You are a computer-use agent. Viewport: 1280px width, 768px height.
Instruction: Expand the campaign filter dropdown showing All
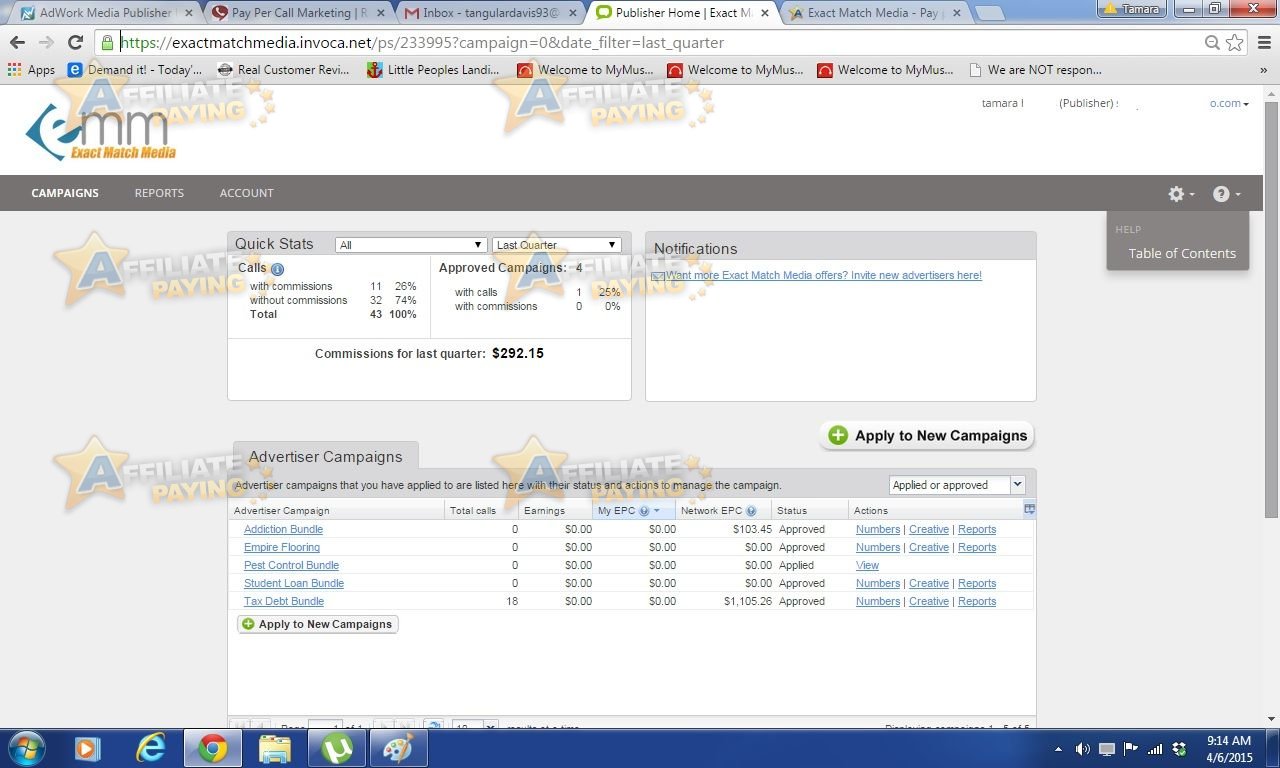(412, 245)
